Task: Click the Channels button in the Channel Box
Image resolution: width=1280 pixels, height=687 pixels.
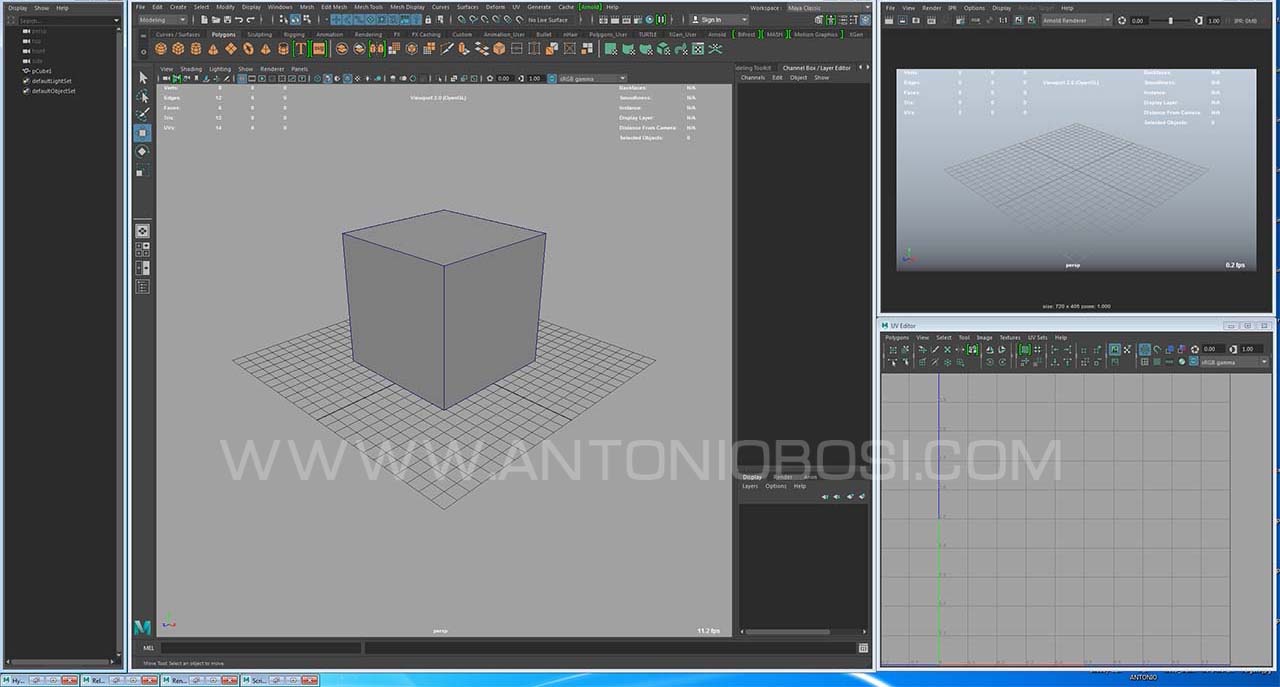Action: [753, 77]
